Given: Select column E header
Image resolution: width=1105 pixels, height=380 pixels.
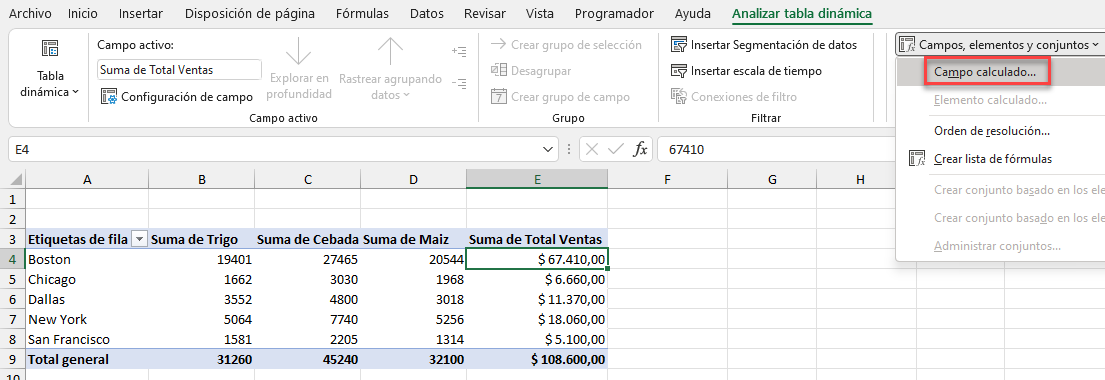Looking at the screenshot, I should (537, 180).
